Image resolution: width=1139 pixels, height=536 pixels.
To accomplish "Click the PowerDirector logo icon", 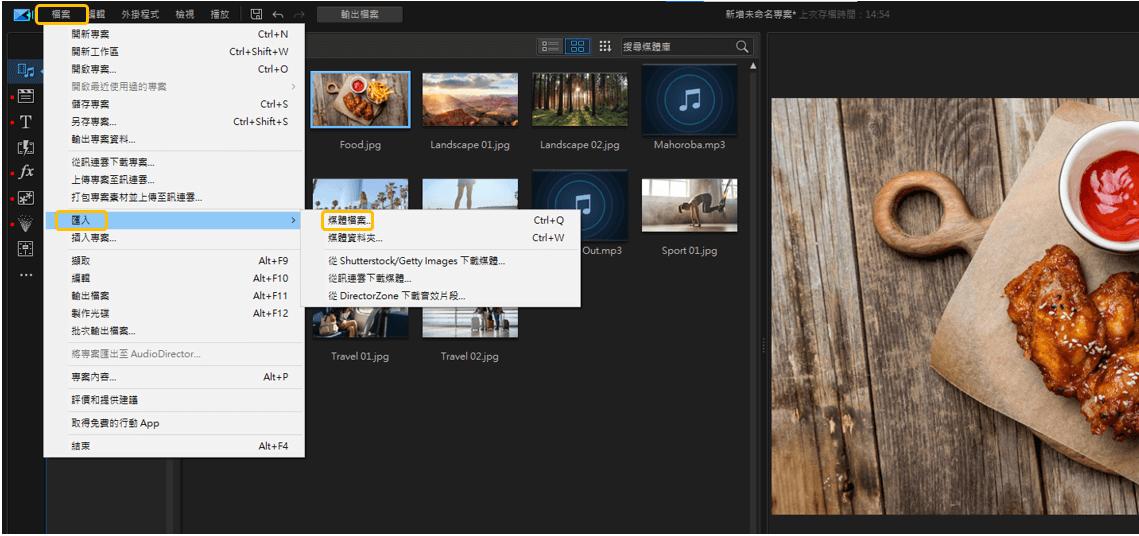I will [21, 15].
